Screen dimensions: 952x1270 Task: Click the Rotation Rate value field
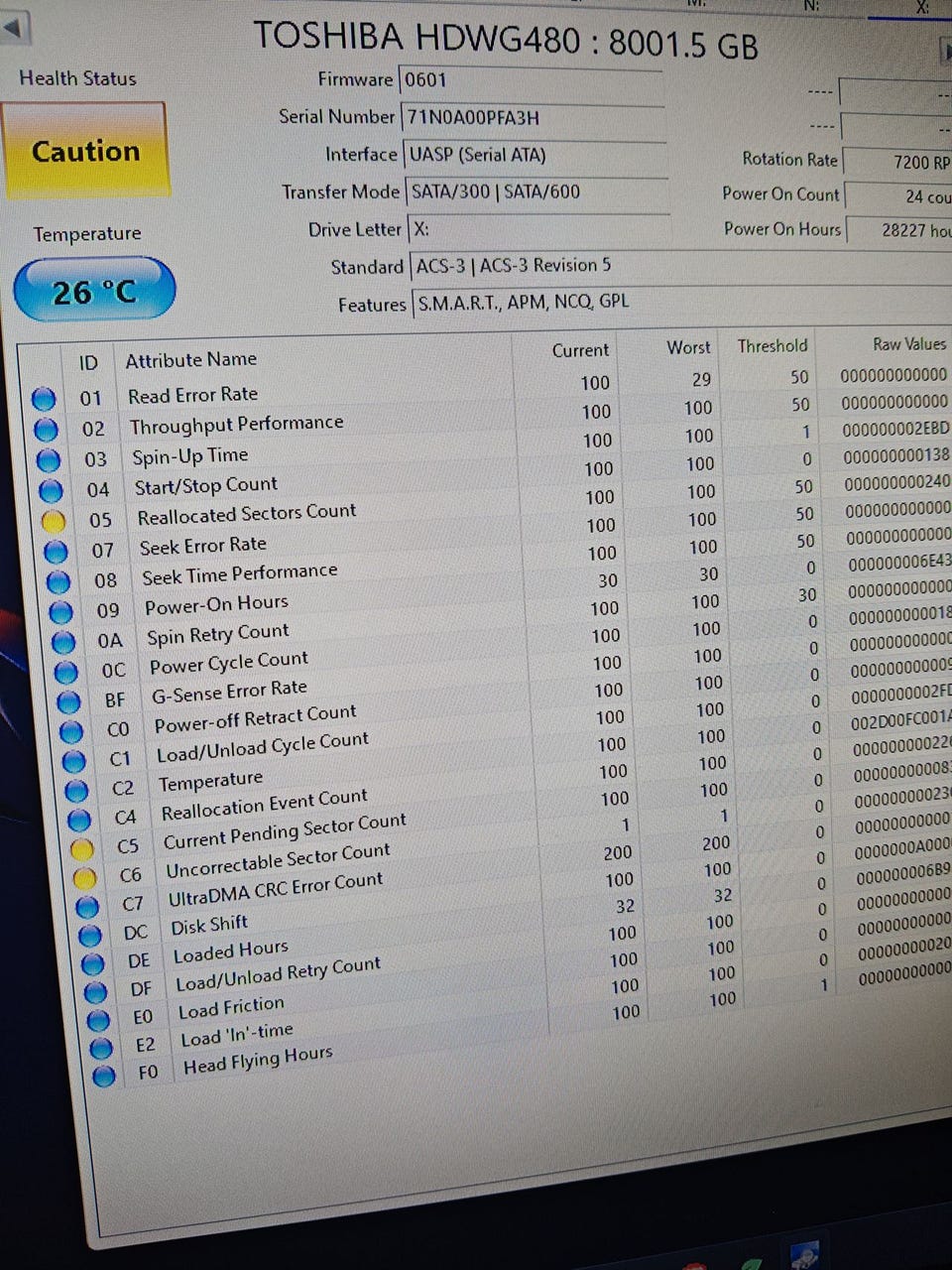pyautogui.click(x=897, y=161)
